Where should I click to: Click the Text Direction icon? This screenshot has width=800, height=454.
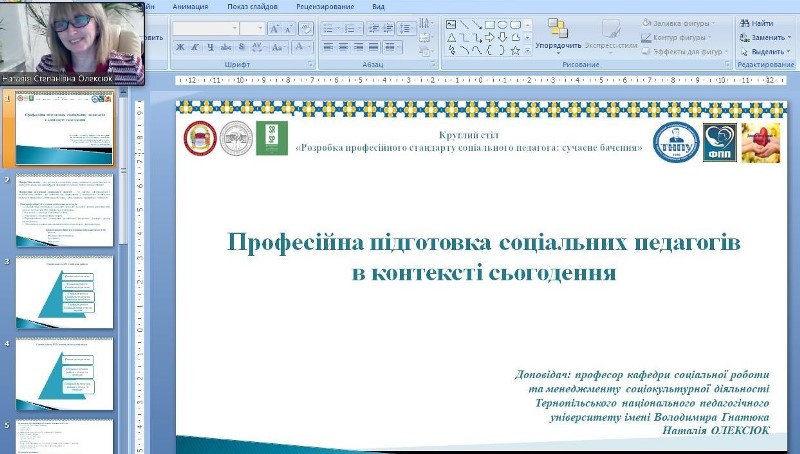click(424, 23)
